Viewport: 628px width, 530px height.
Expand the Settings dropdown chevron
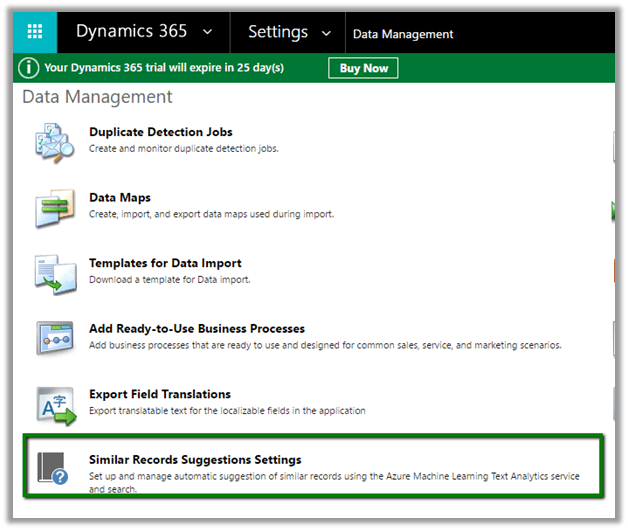click(x=326, y=33)
